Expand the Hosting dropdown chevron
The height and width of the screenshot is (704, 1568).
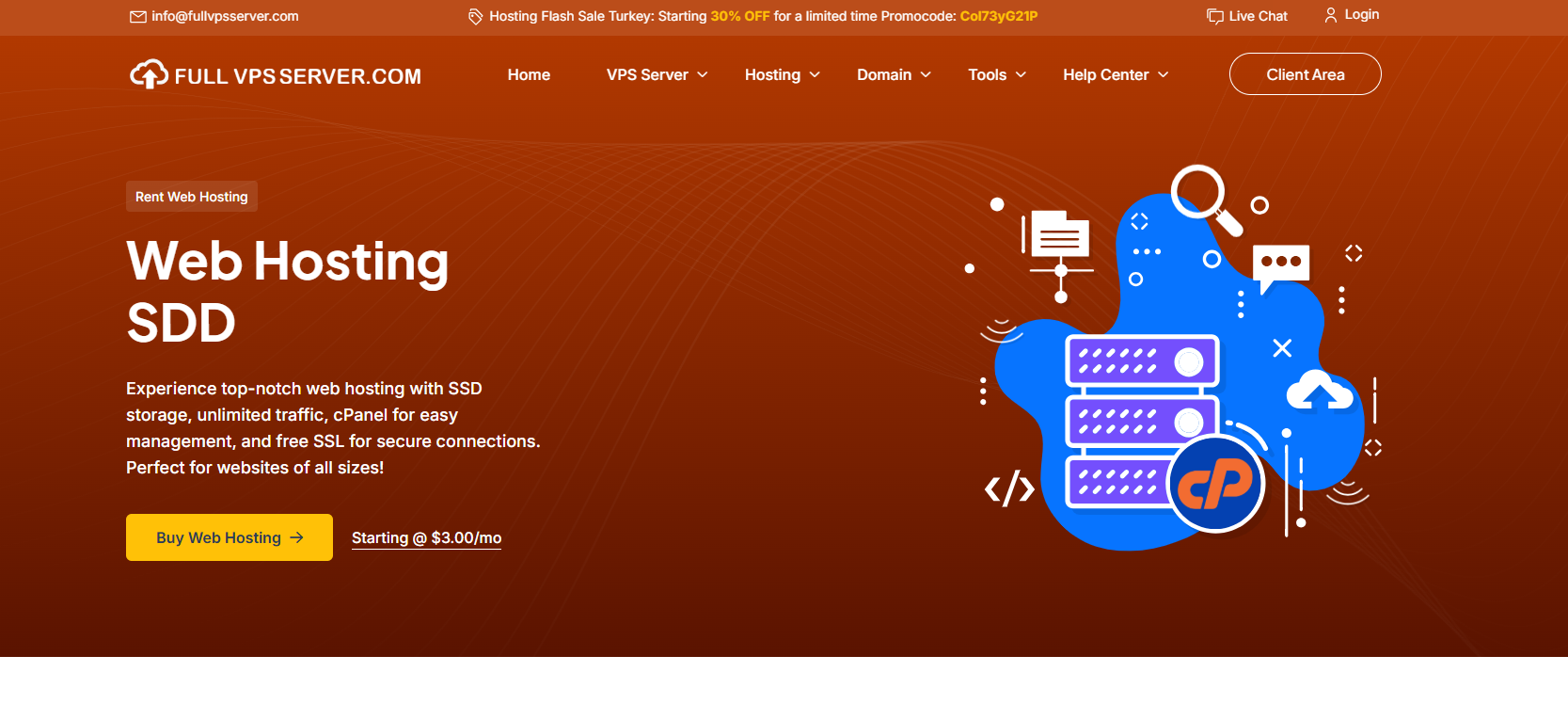pyautogui.click(x=815, y=74)
